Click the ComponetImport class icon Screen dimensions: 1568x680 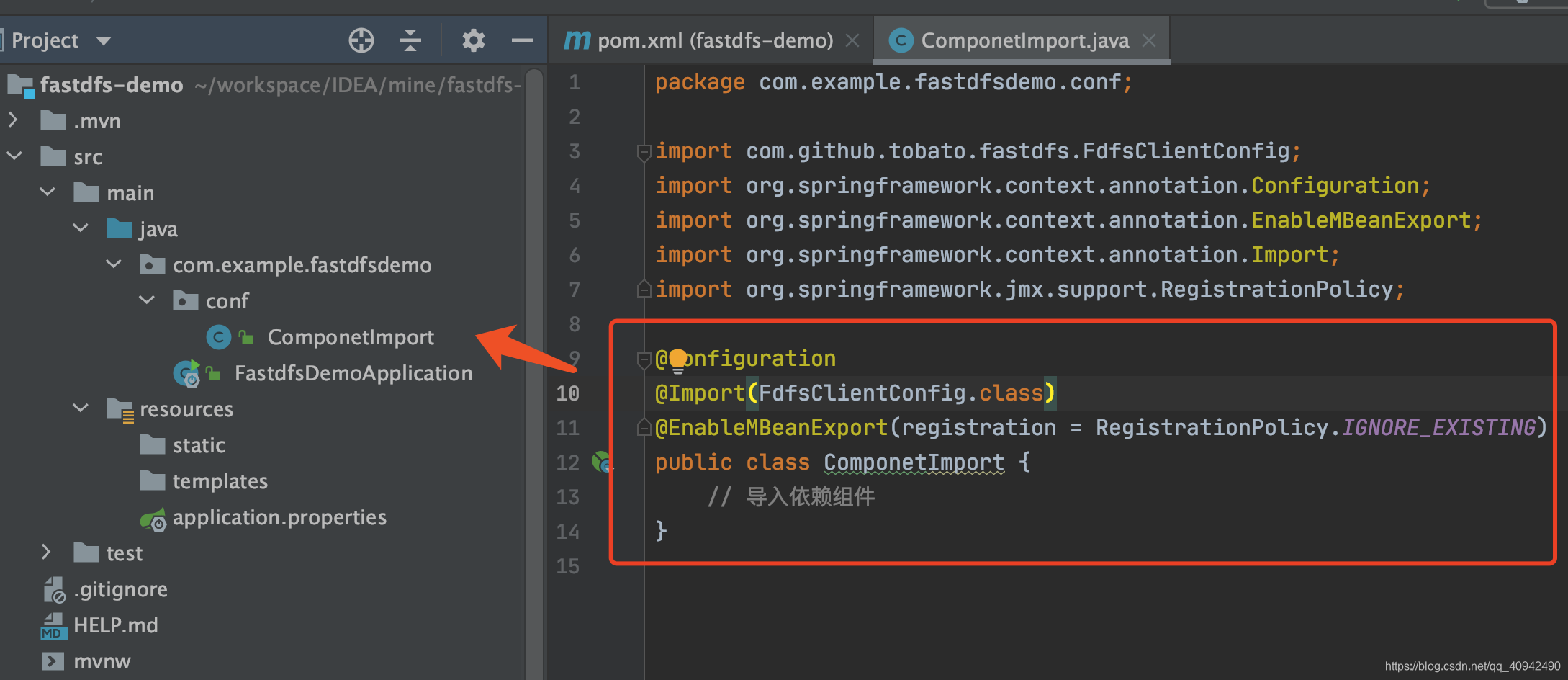(218, 337)
